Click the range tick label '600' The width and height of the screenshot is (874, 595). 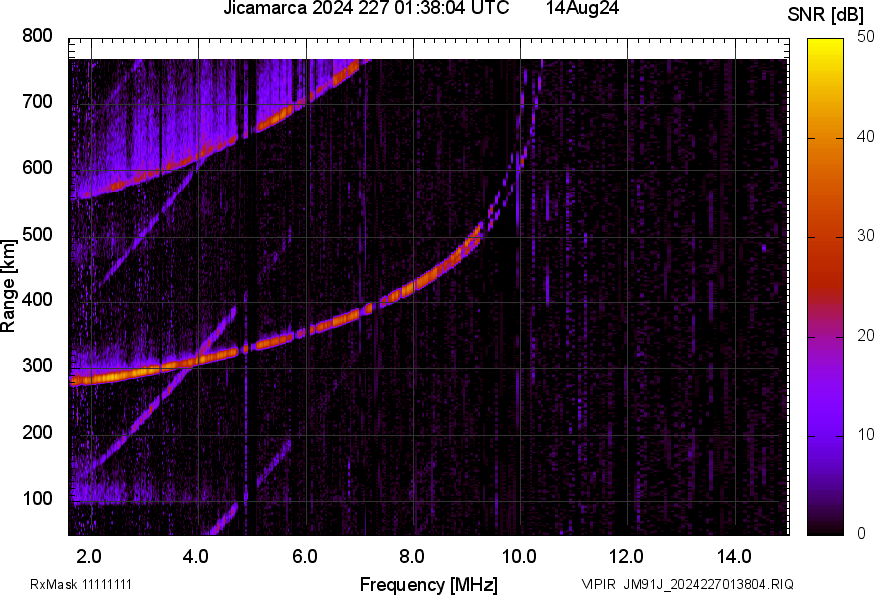(37, 168)
